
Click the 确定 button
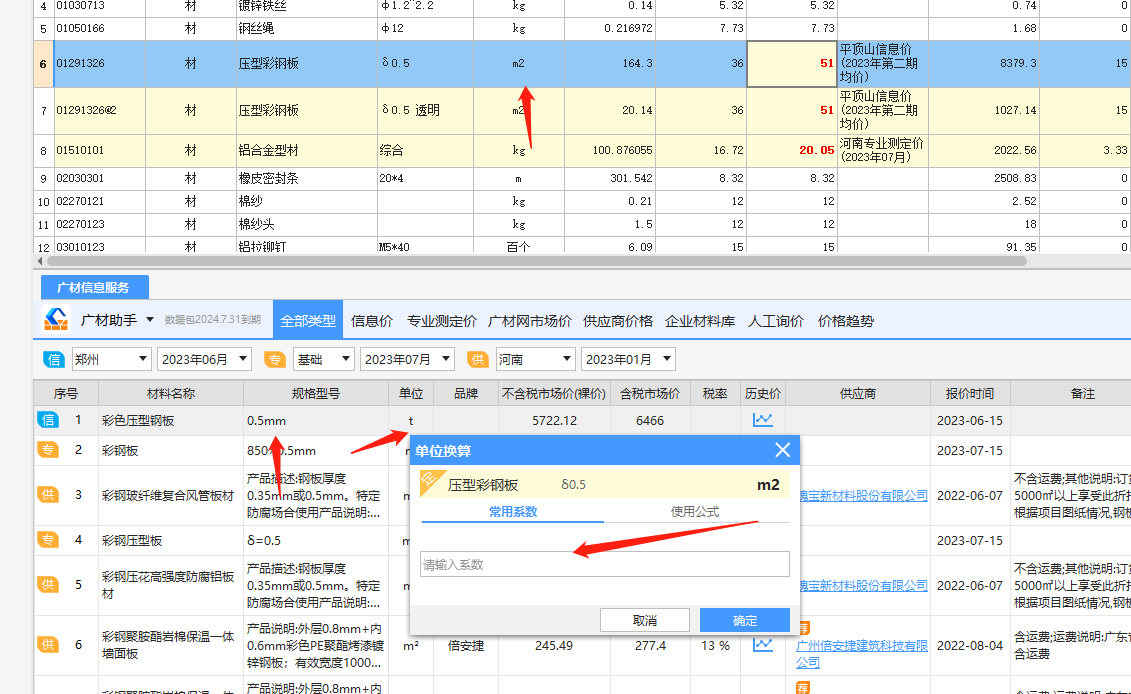coord(745,620)
